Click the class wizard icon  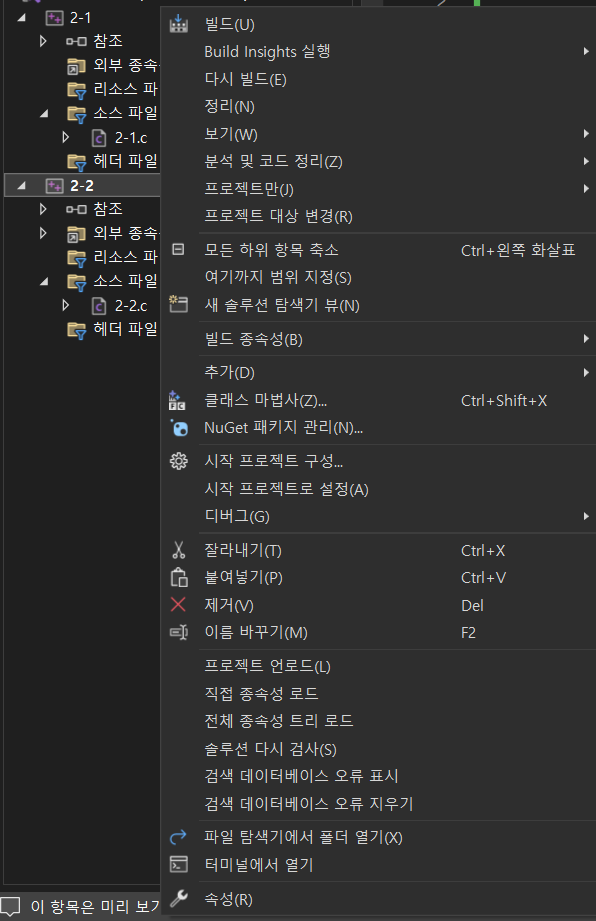click(177, 400)
